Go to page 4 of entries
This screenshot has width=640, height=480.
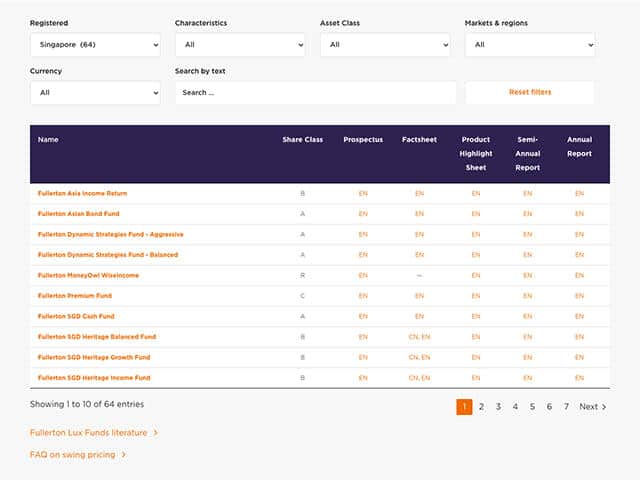click(515, 407)
